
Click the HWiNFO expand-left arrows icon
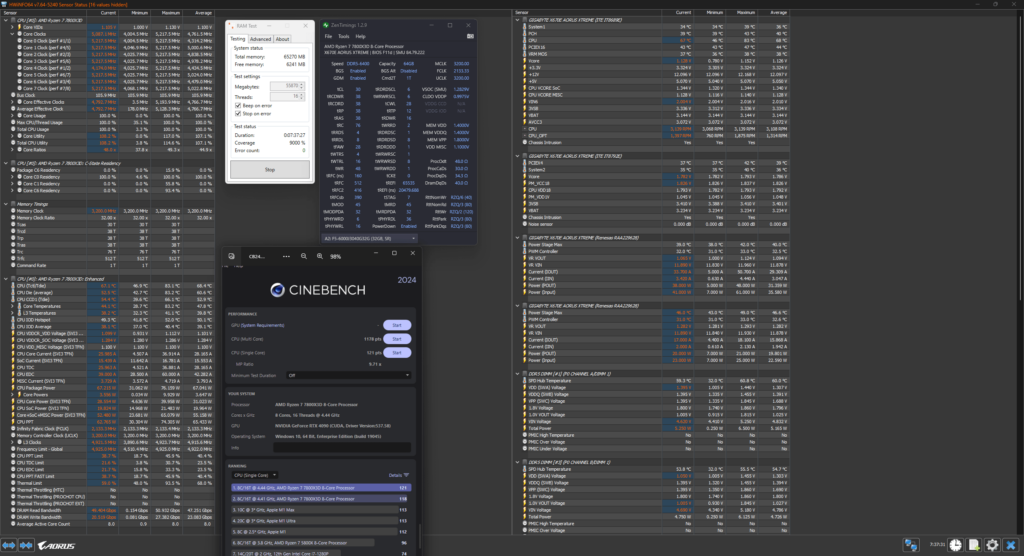tap(8, 545)
